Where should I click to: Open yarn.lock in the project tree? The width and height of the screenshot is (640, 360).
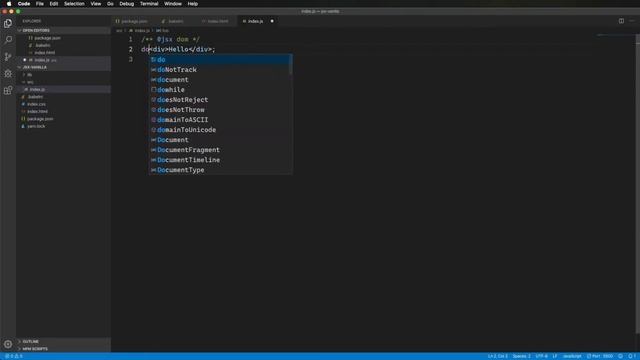coord(63,126)
